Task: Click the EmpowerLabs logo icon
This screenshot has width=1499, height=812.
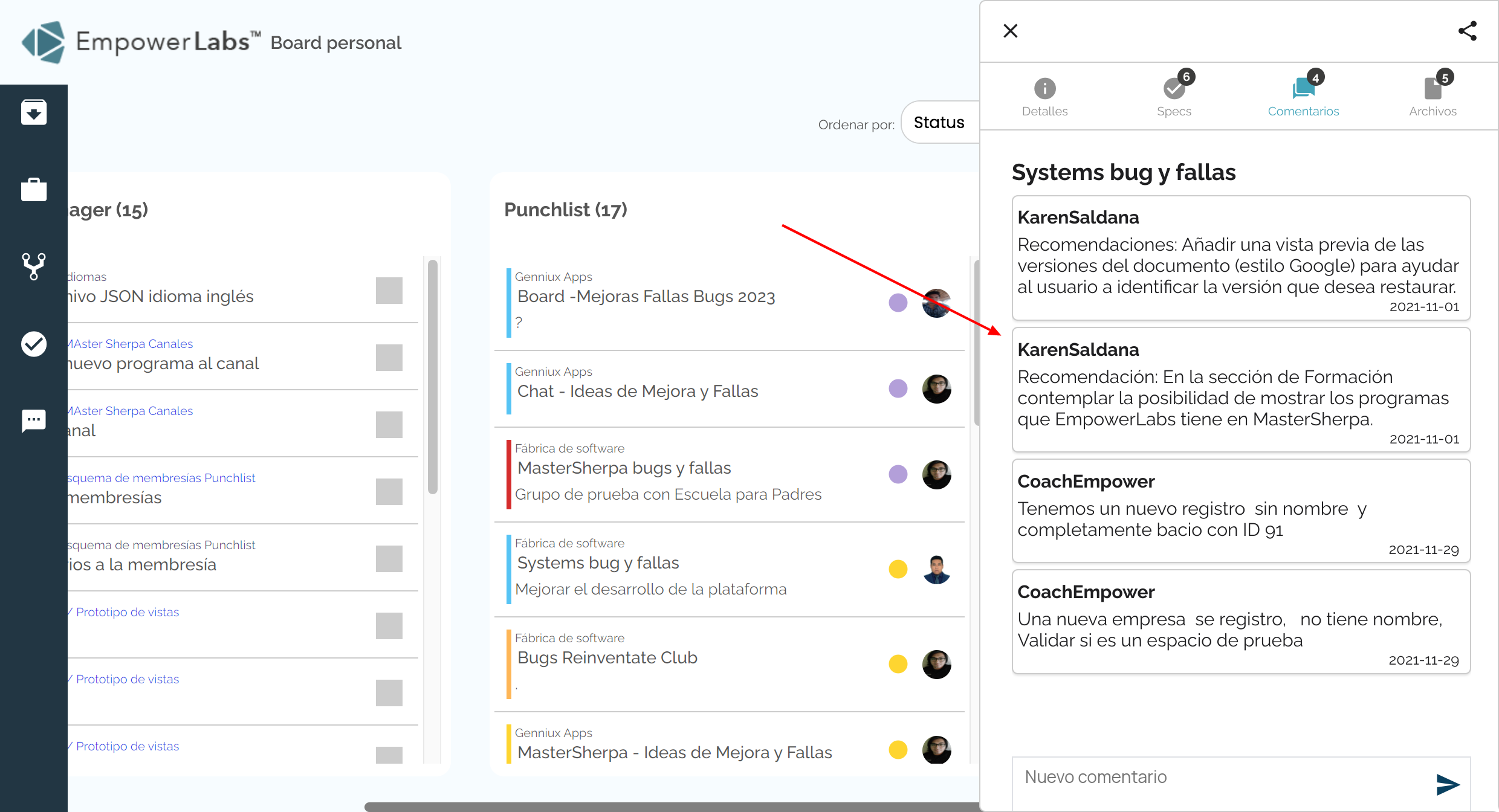Action: [x=43, y=42]
